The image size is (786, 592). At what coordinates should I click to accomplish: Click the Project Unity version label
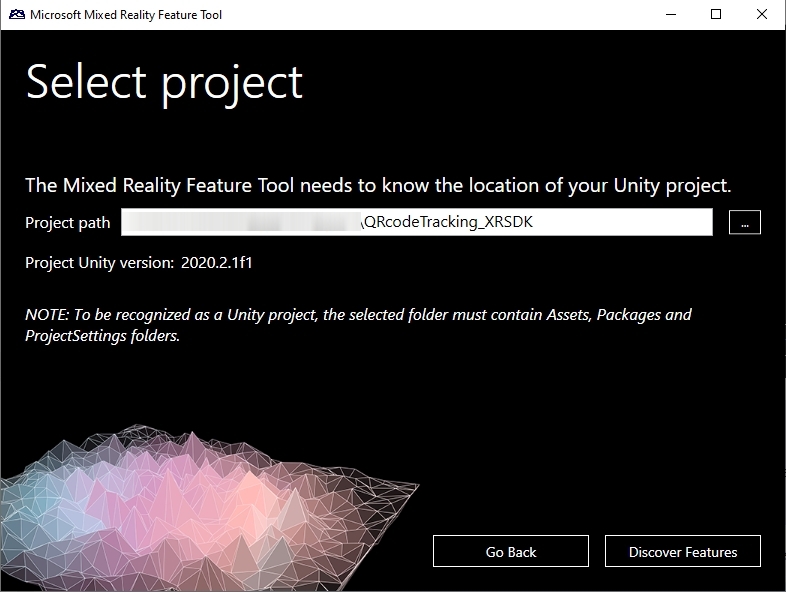(99, 263)
